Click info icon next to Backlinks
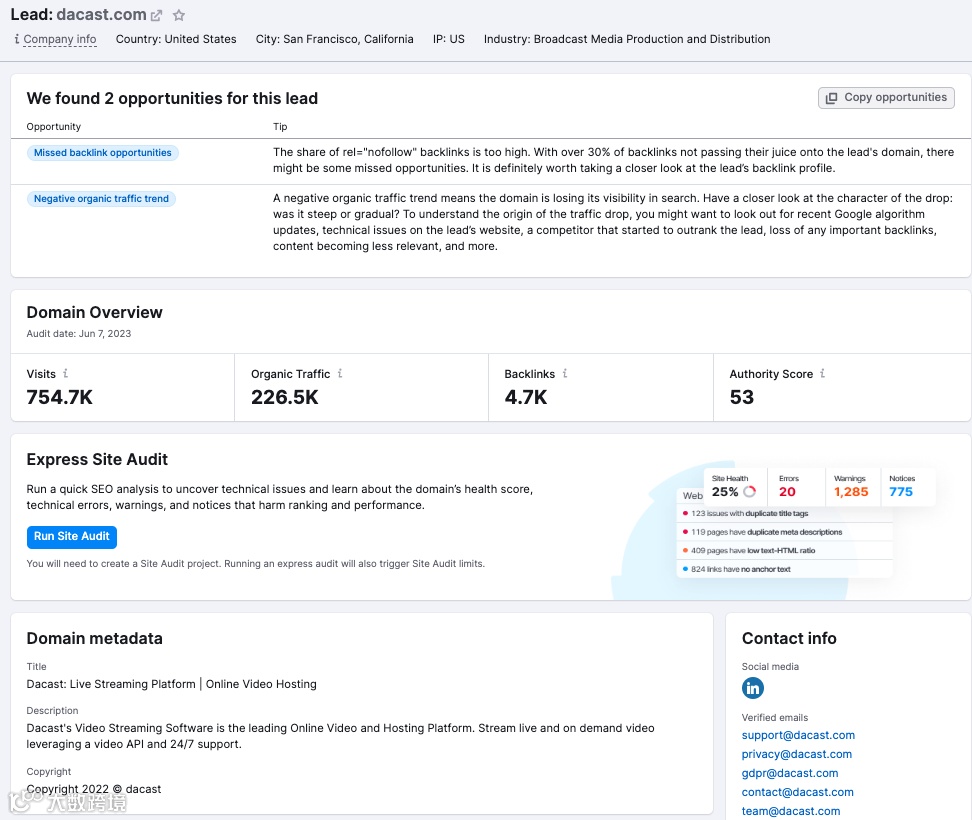 click(x=565, y=373)
